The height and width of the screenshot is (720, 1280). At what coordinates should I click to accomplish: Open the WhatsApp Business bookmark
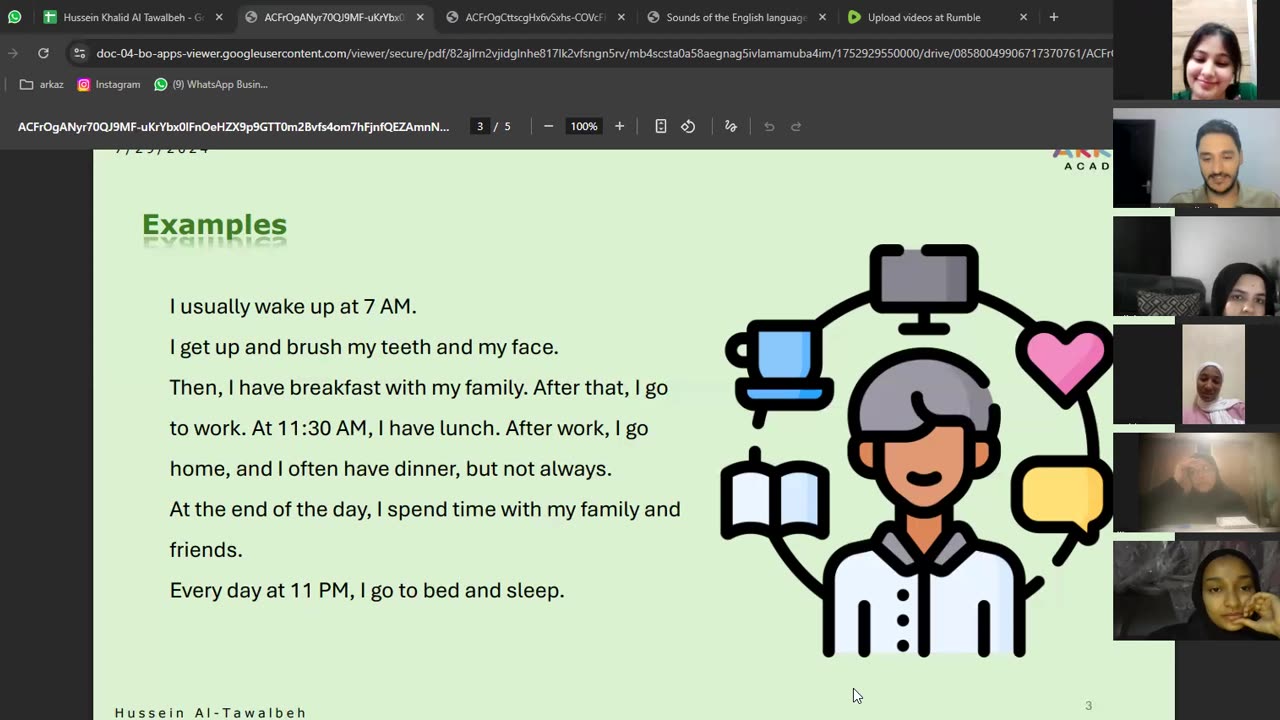[210, 84]
